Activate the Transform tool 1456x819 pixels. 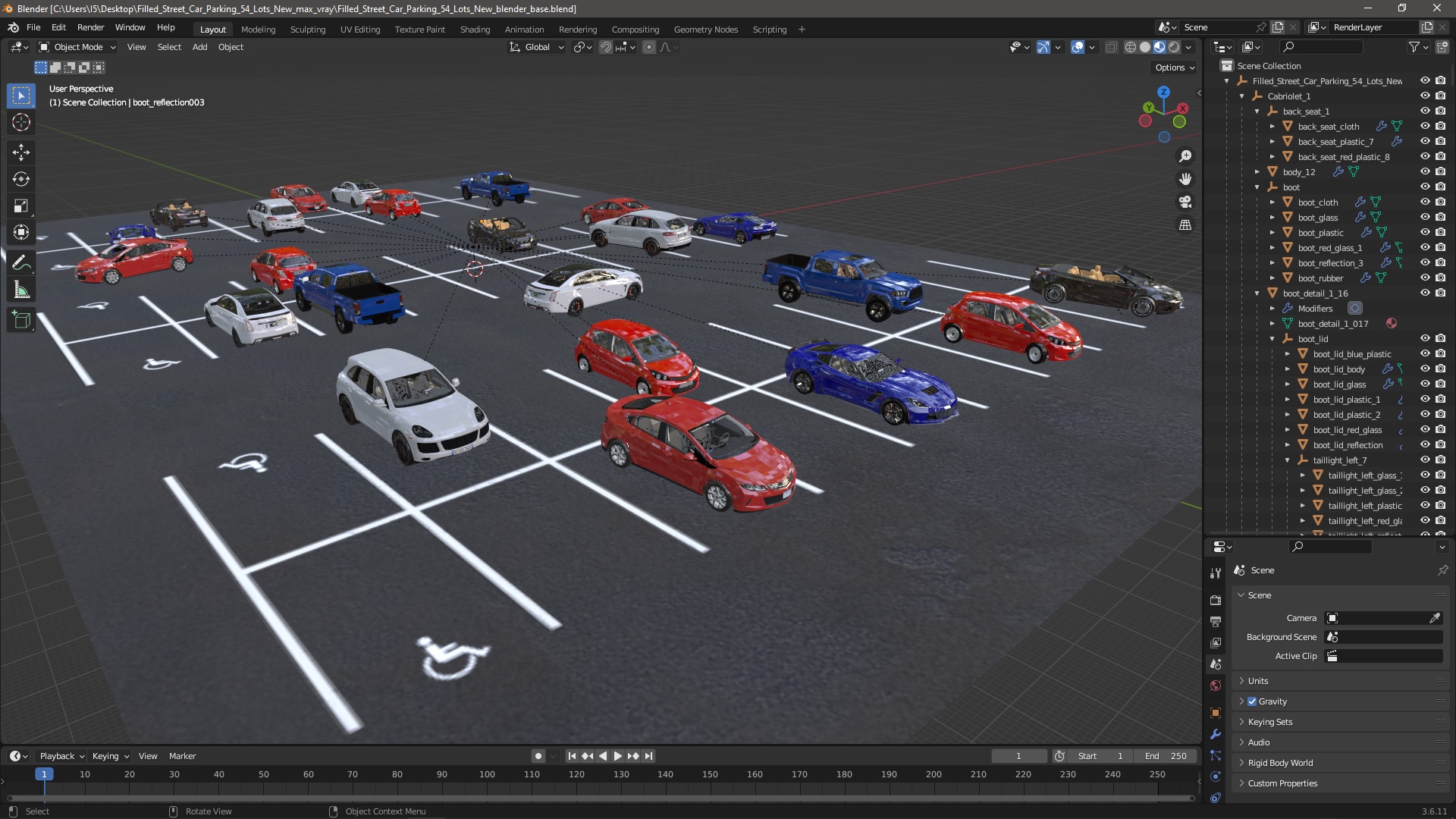point(21,232)
